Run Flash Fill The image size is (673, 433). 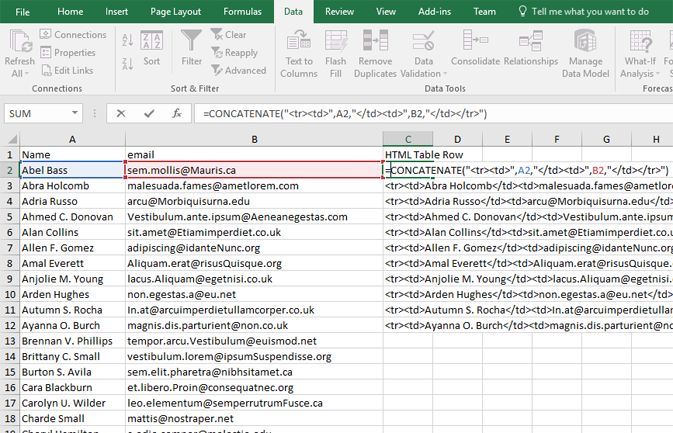pyautogui.click(x=336, y=54)
